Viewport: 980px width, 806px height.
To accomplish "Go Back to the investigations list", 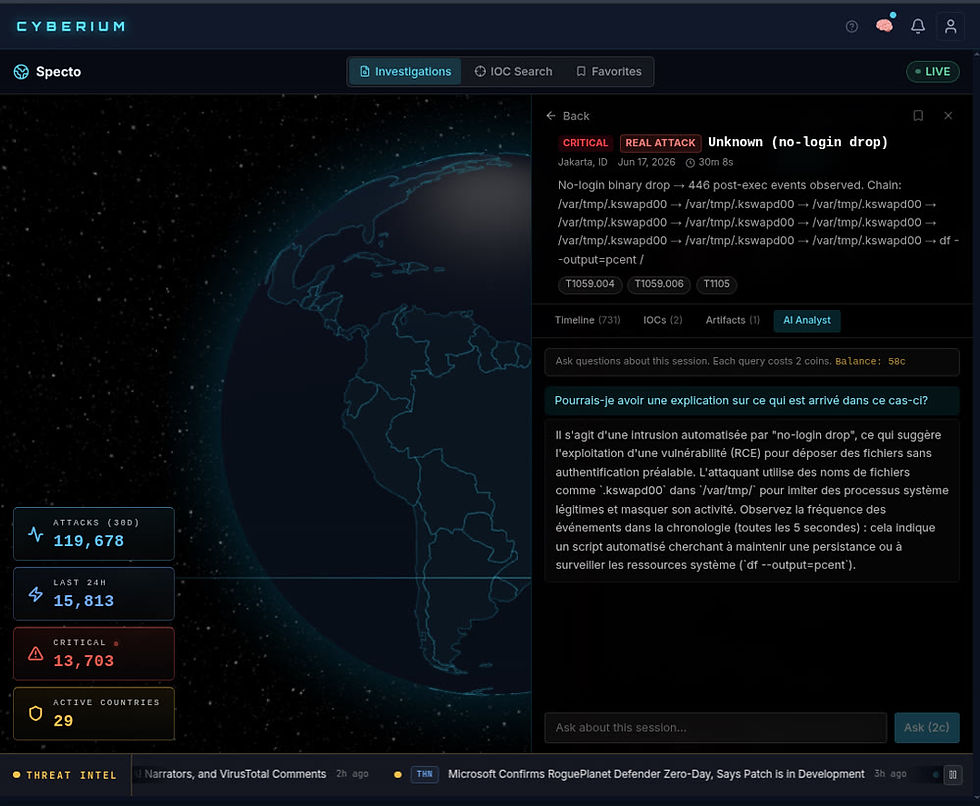I will (568, 116).
